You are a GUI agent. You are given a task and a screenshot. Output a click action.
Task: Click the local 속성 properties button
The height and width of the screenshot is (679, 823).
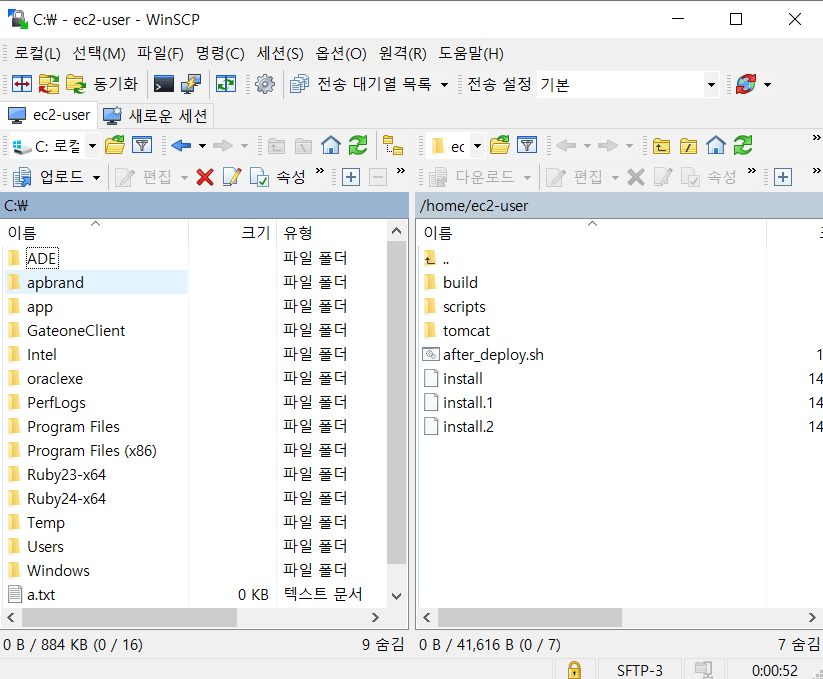point(277,177)
